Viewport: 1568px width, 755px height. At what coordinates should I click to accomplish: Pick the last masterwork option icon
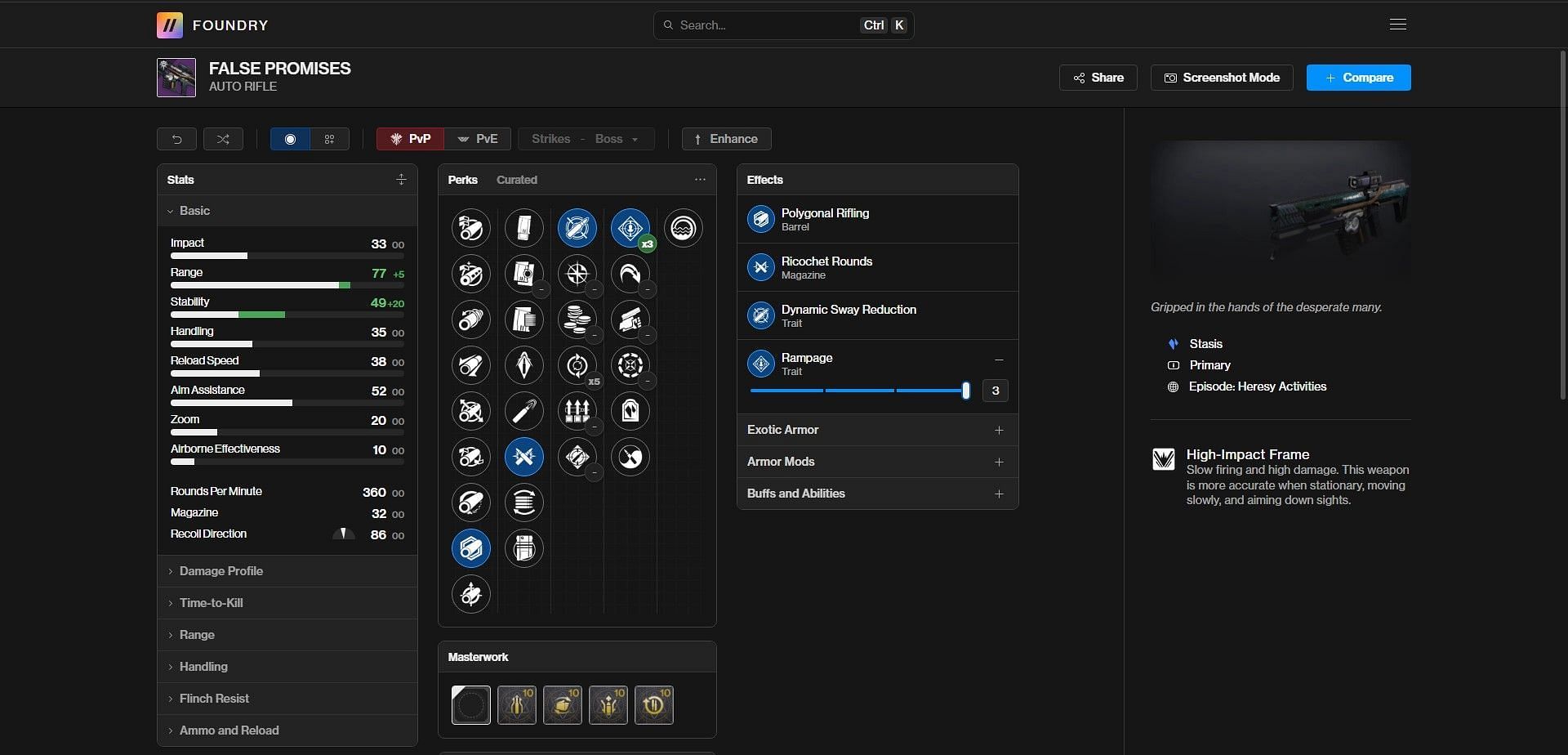(x=653, y=705)
